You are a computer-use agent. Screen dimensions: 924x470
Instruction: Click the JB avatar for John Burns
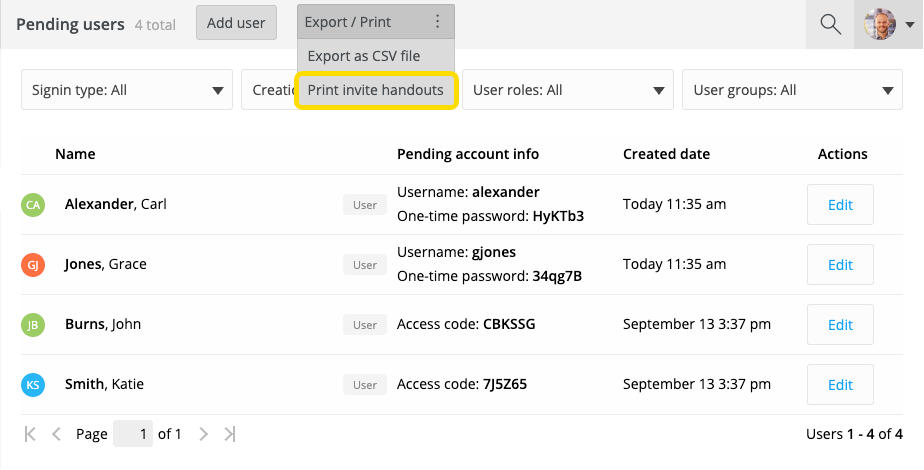click(x=33, y=325)
